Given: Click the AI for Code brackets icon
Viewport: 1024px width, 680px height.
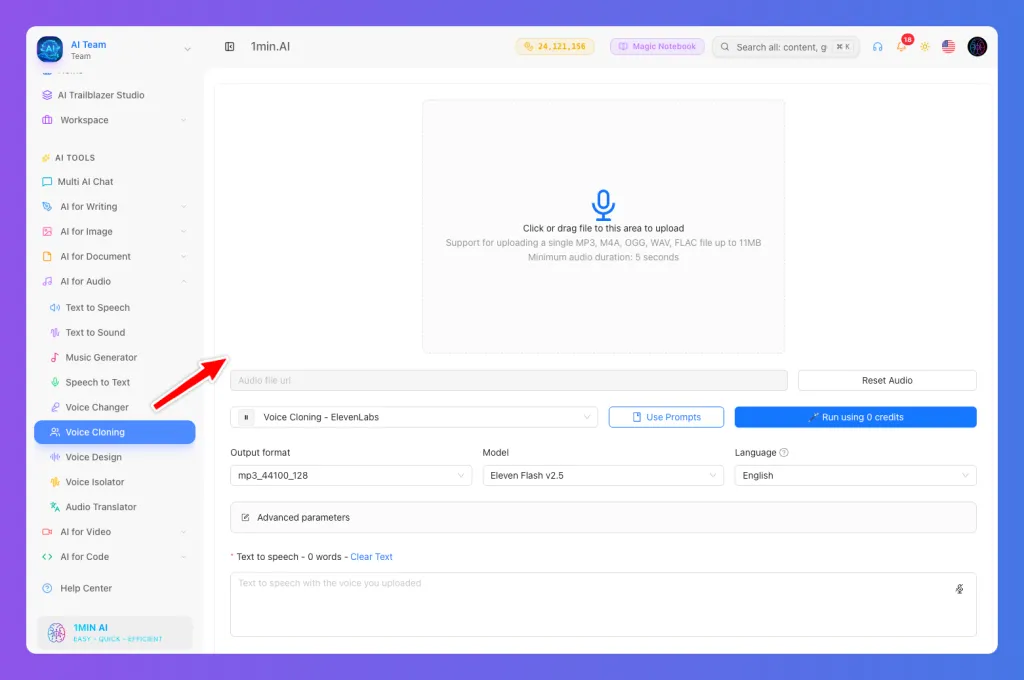Looking at the screenshot, I should coord(47,557).
